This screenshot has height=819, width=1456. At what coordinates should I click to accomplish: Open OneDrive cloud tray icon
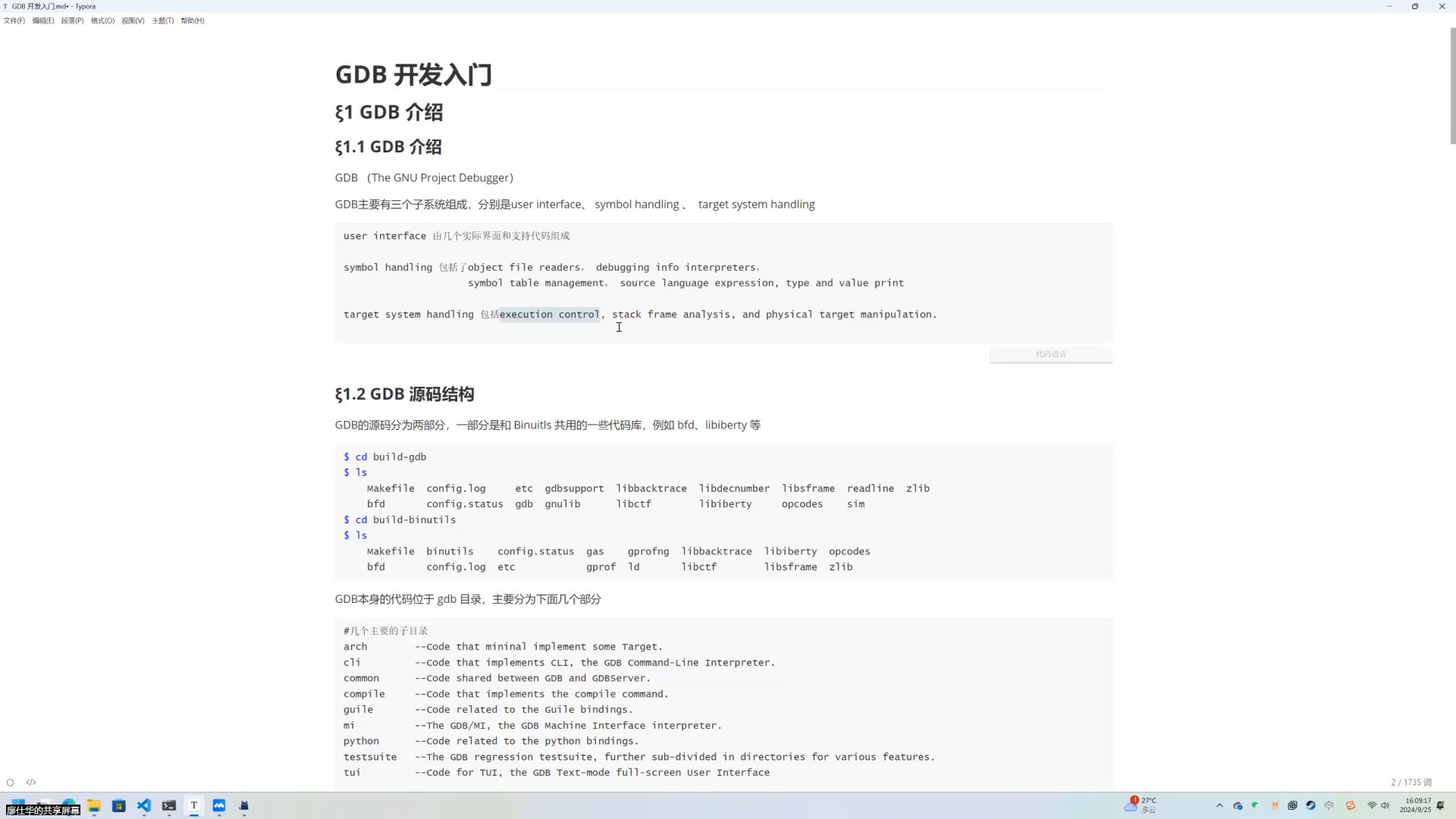click(1238, 805)
